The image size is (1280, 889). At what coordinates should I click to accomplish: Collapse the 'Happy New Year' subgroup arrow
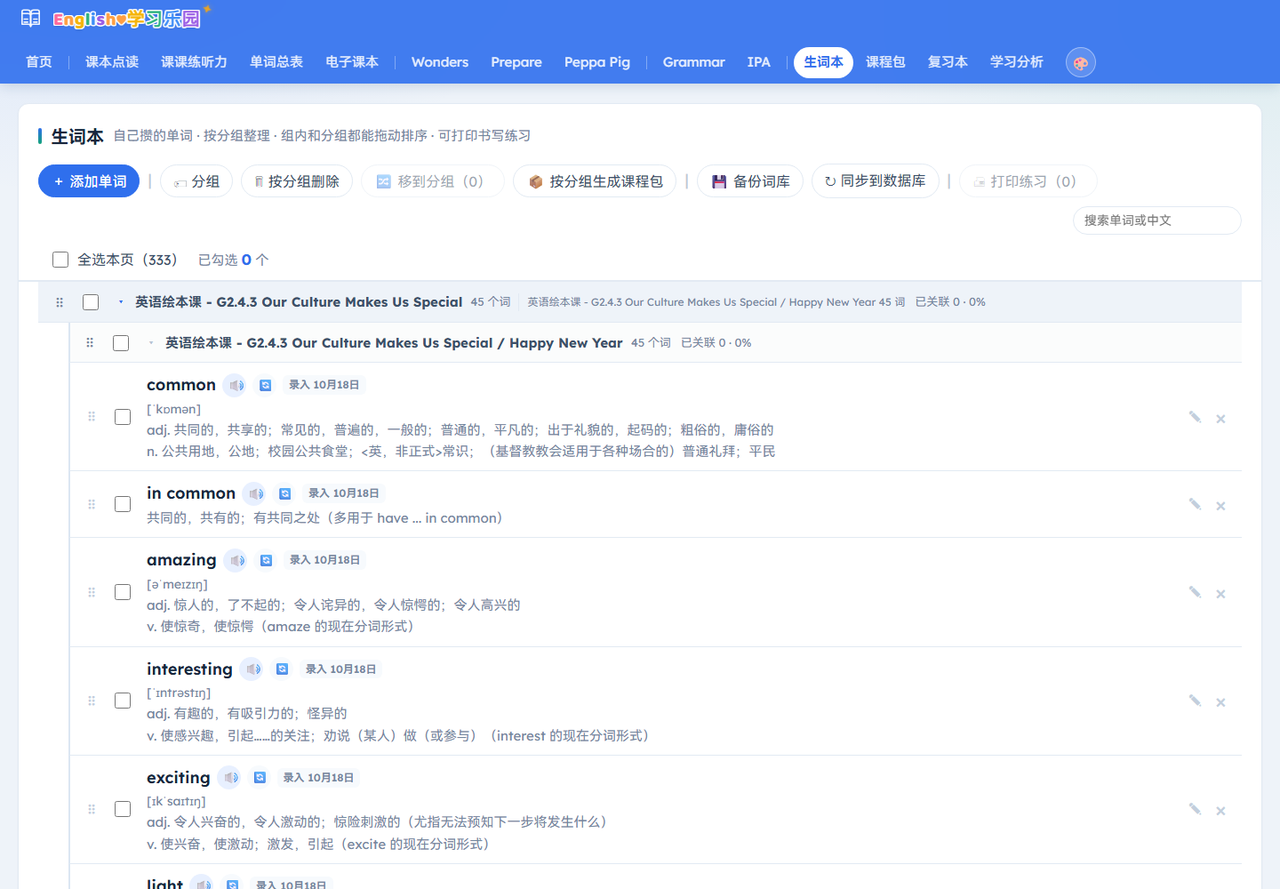[x=151, y=343]
